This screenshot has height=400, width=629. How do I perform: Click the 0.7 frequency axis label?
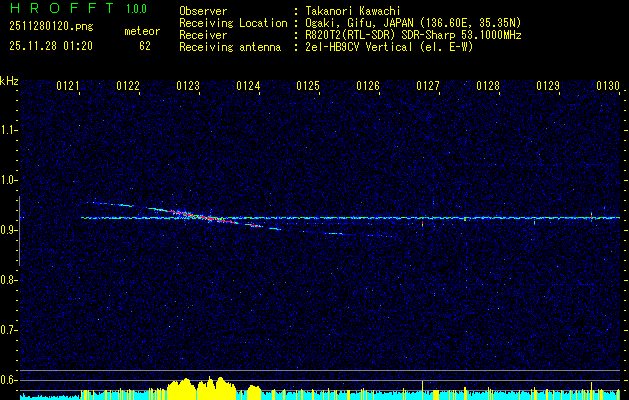coord(9,330)
